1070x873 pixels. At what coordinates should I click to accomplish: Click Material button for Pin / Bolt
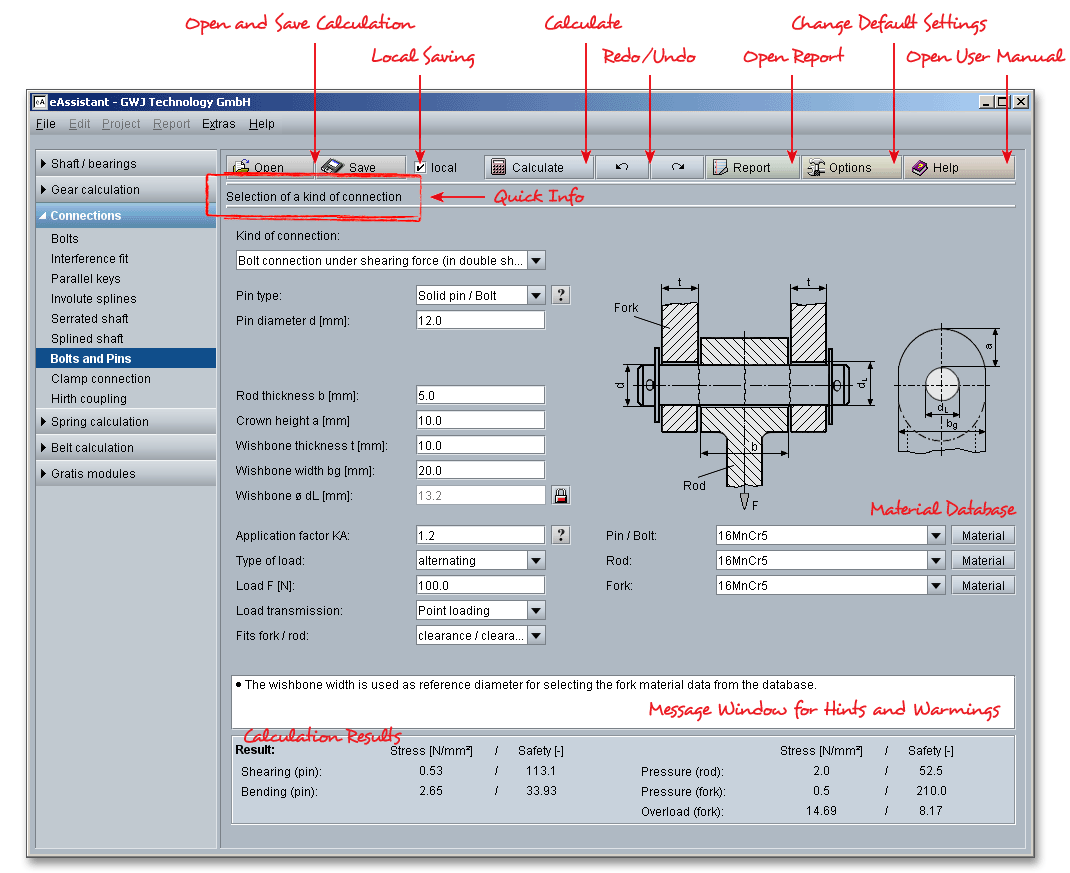tap(983, 536)
